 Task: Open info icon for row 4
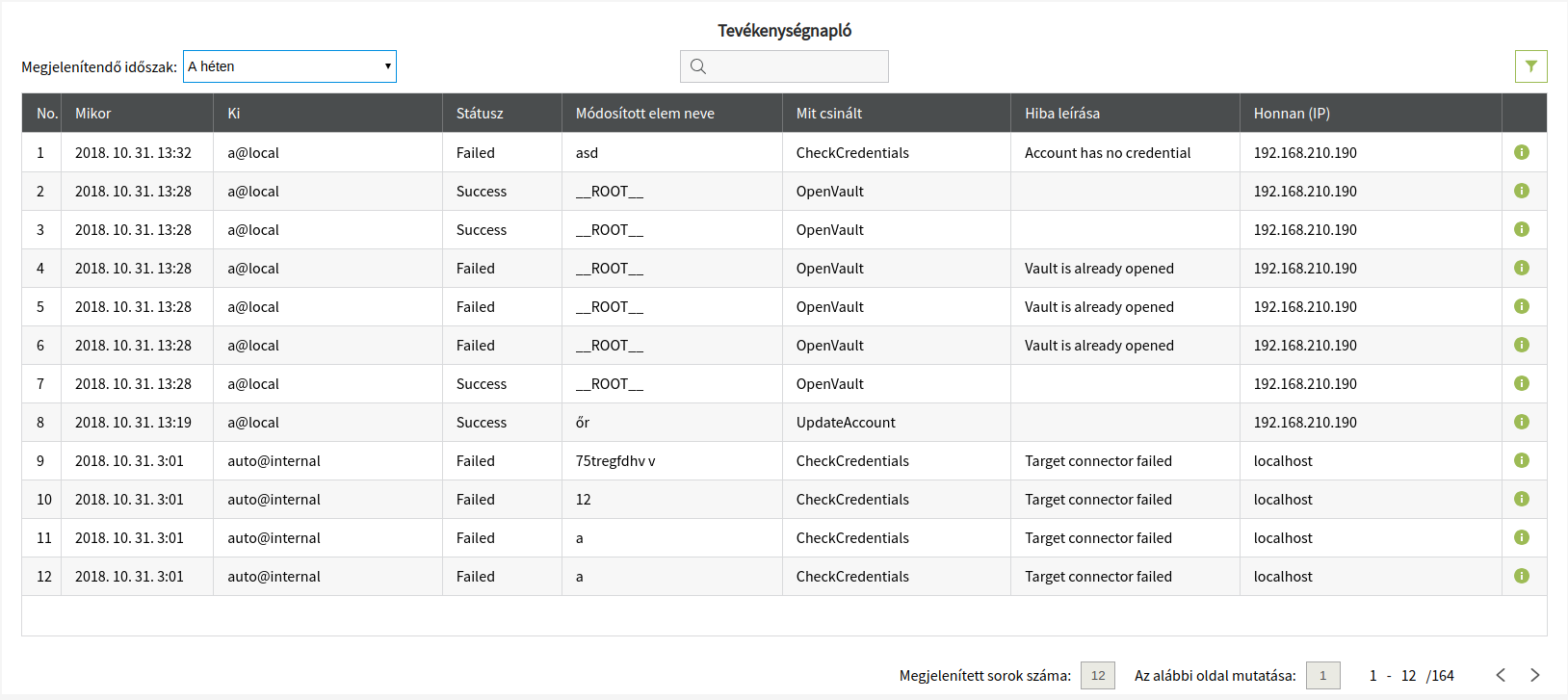1522,268
